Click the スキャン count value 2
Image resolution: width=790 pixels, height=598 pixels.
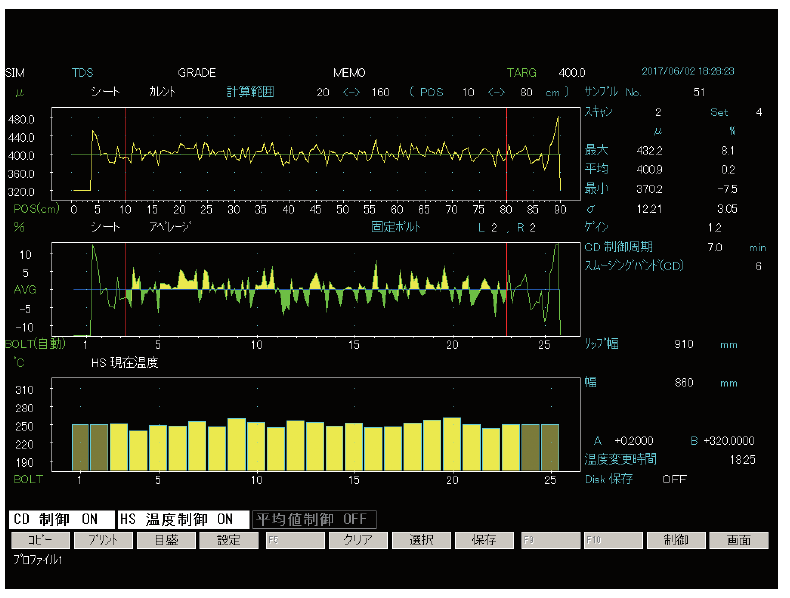pos(658,112)
